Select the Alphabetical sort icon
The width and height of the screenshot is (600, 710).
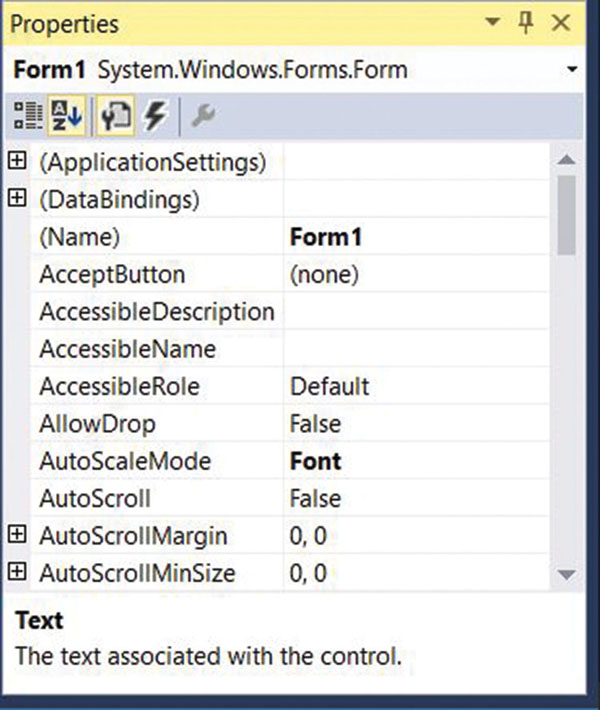click(66, 117)
